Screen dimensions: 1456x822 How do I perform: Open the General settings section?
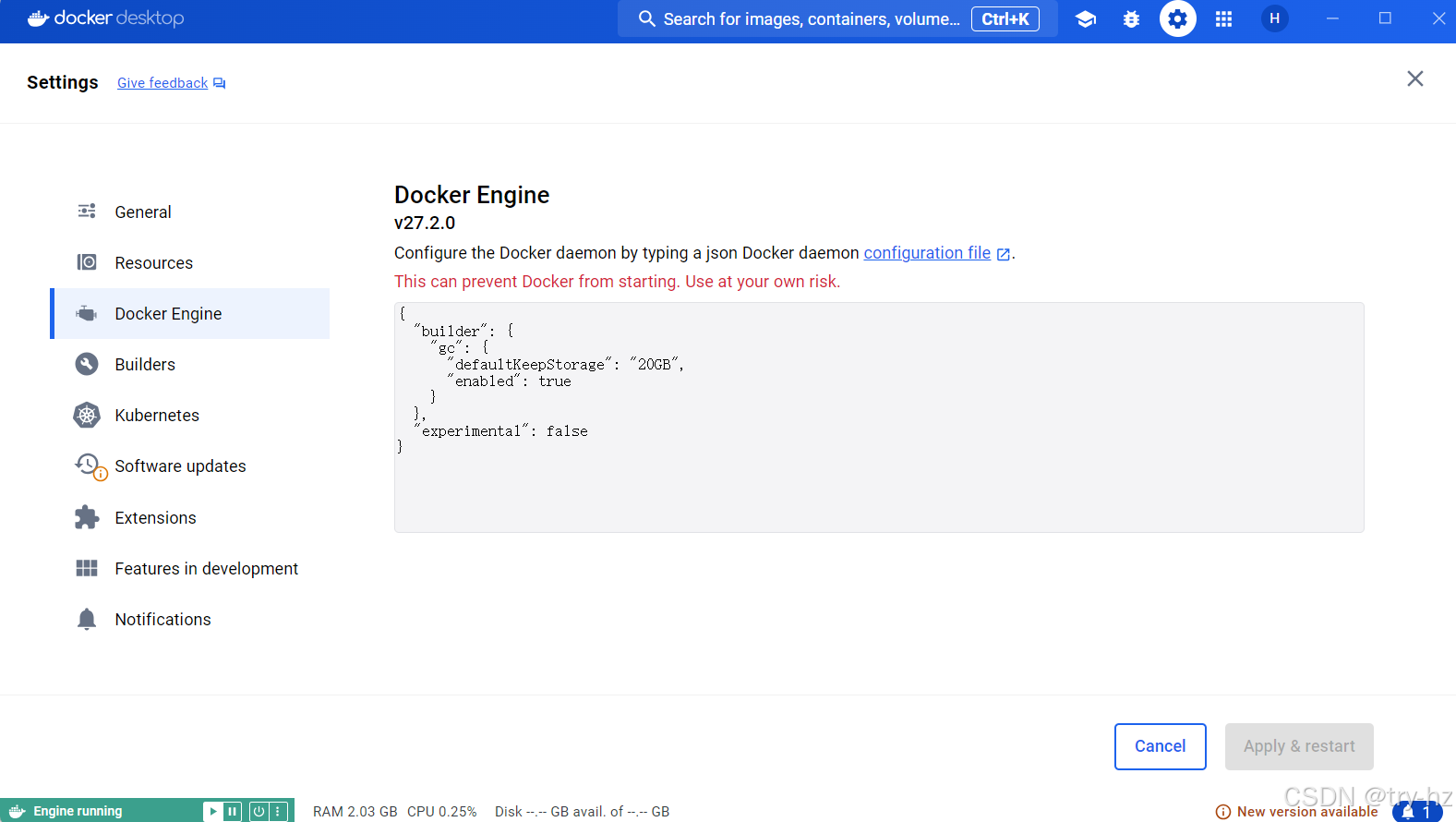[x=143, y=212]
